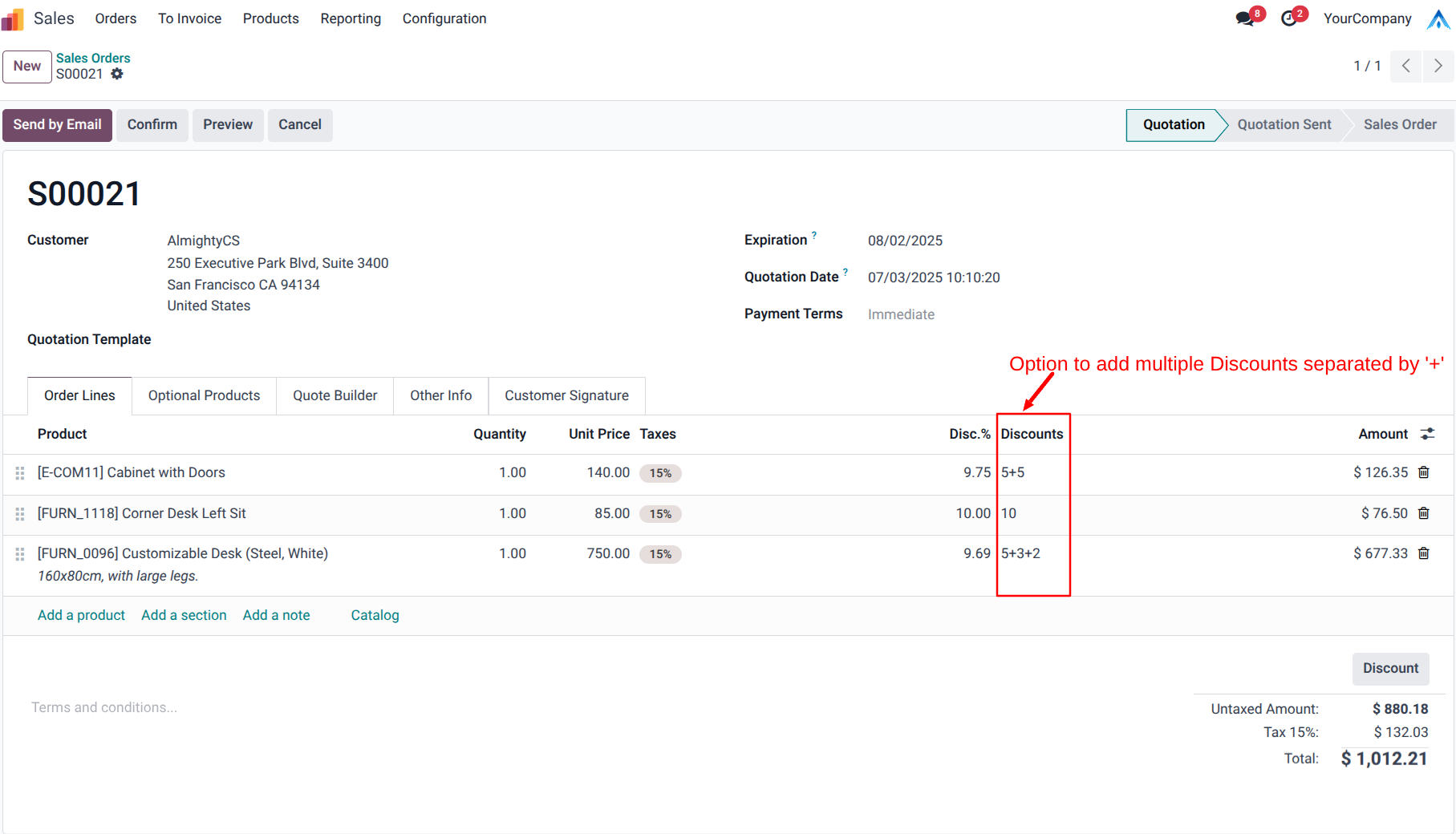The image size is (1456, 834).
Task: Go to next record arrow
Action: (1438, 66)
